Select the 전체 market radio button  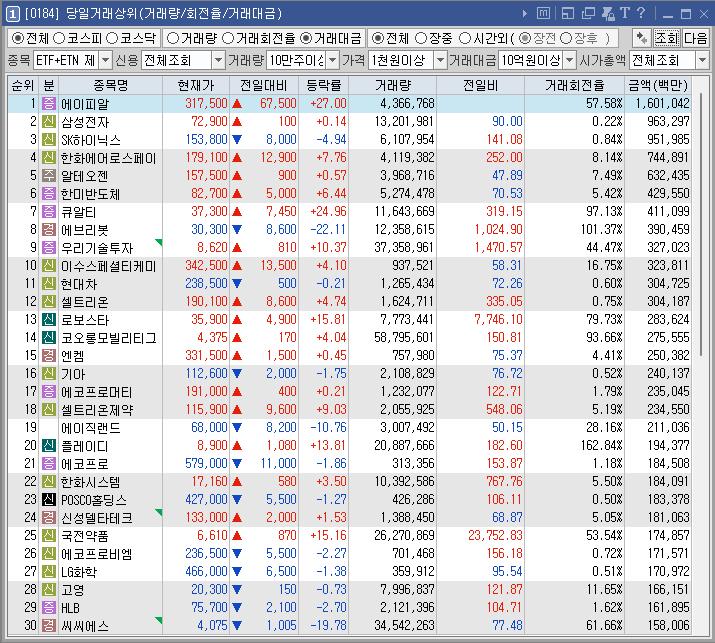point(17,38)
